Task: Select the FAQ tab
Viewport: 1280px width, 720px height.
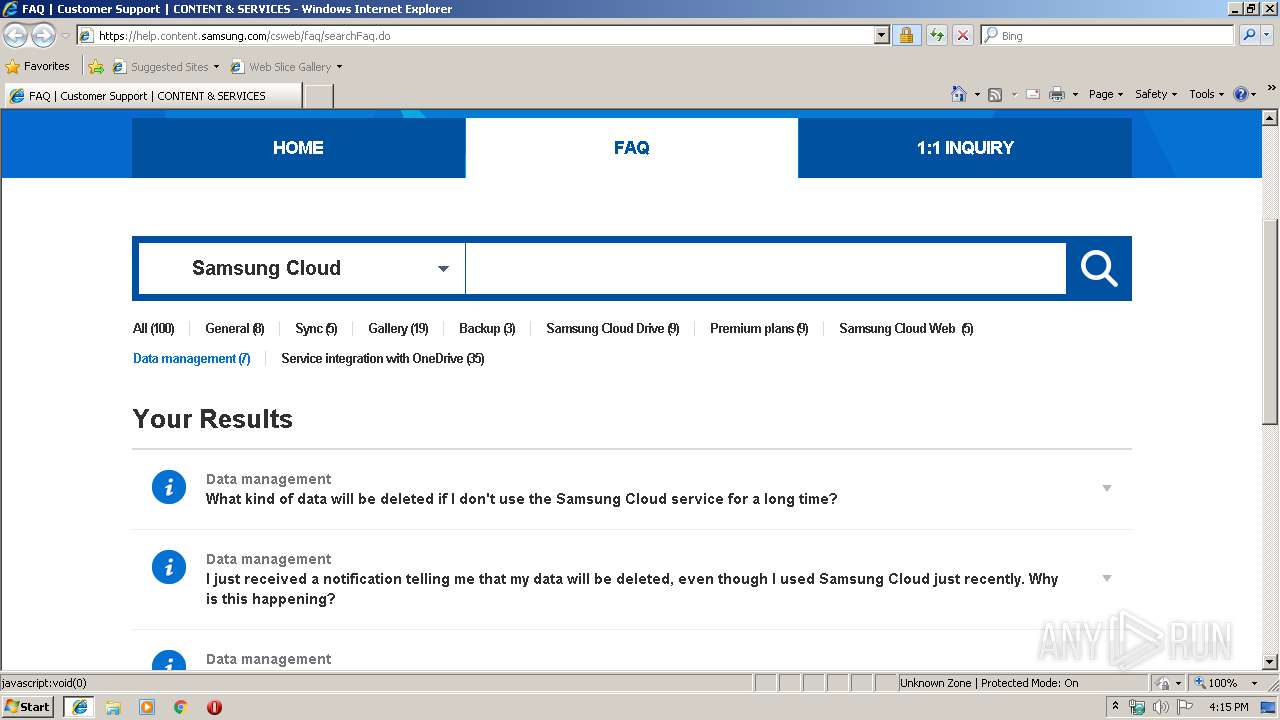Action: 632,147
